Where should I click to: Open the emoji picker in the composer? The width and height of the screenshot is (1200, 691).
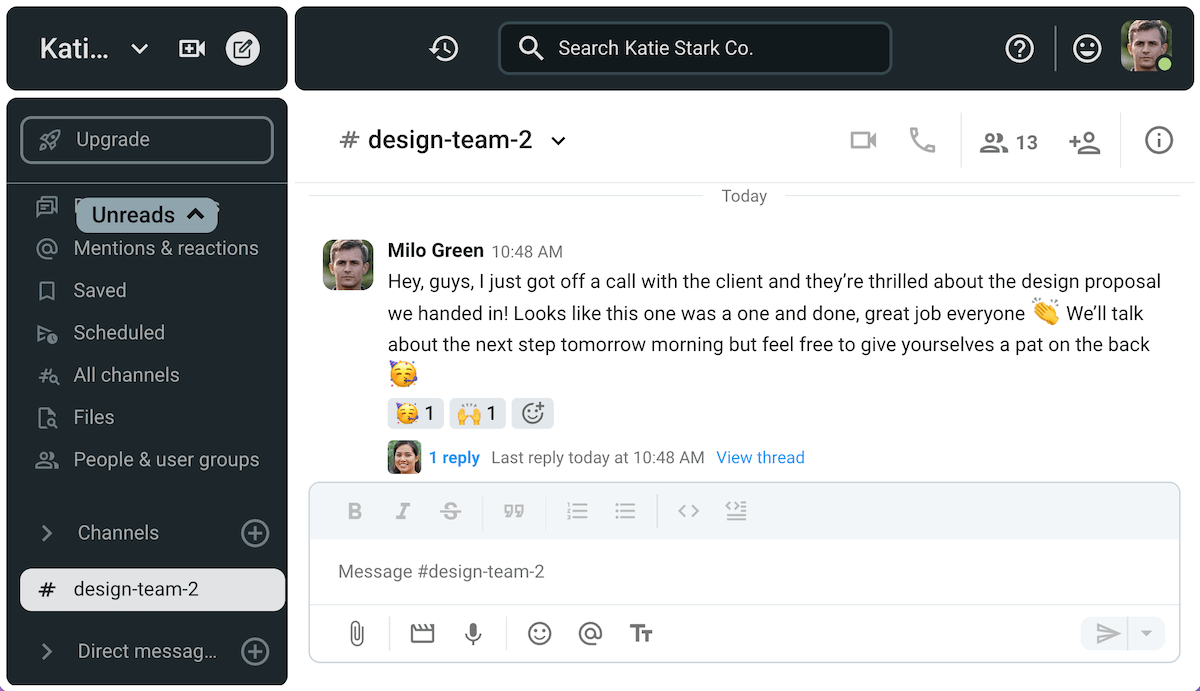(539, 633)
